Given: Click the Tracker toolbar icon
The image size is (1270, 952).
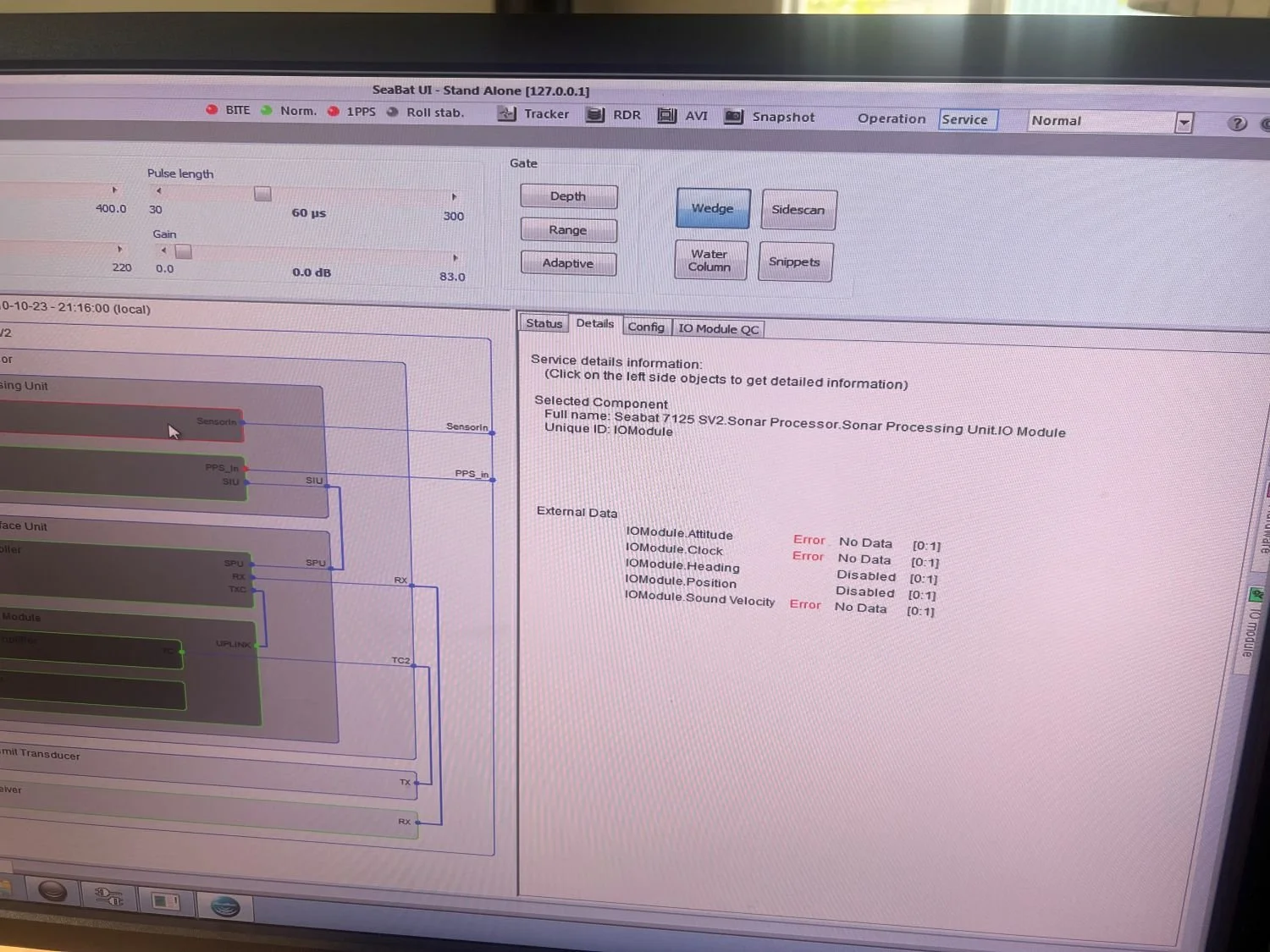Looking at the screenshot, I should [506, 113].
